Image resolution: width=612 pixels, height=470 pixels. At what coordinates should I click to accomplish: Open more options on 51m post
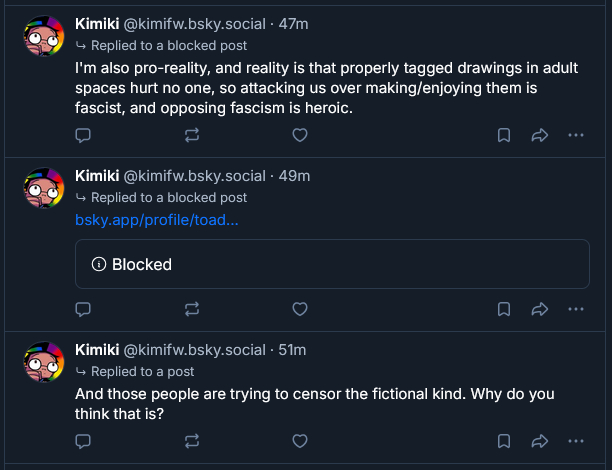pyautogui.click(x=575, y=440)
